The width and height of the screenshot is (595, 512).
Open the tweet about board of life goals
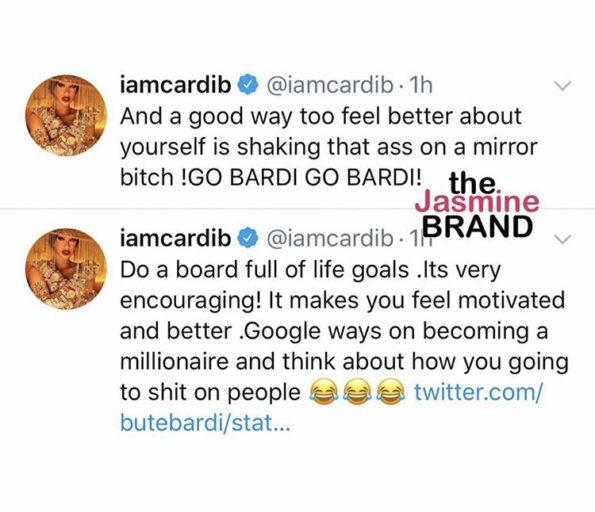pyautogui.click(x=344, y=346)
